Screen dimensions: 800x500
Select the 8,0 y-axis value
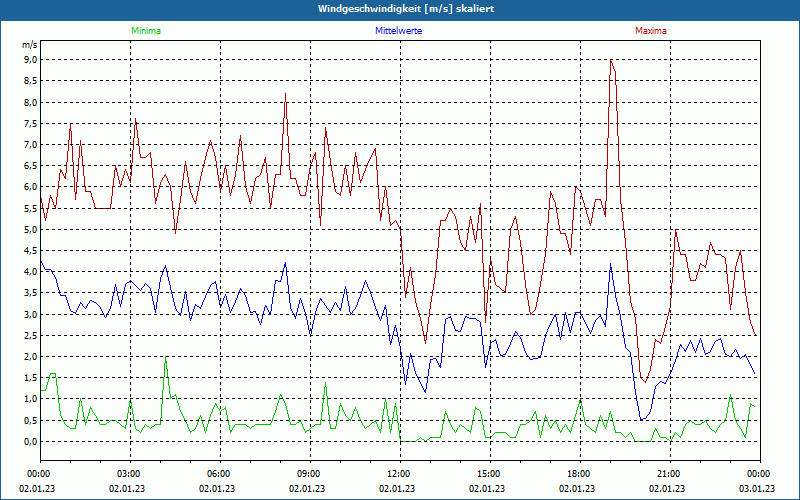[31, 102]
